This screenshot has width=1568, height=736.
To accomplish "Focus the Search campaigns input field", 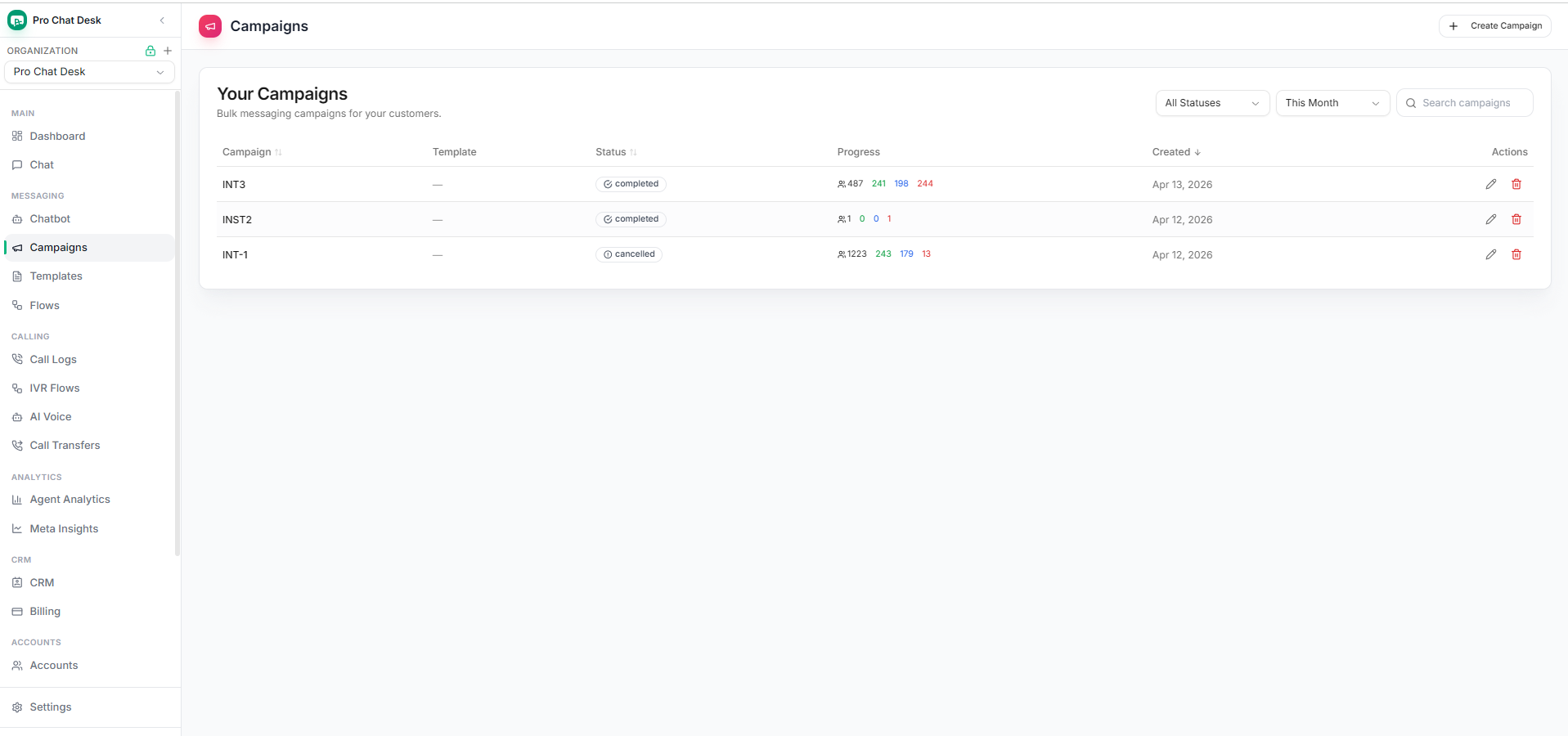I will point(1465,103).
